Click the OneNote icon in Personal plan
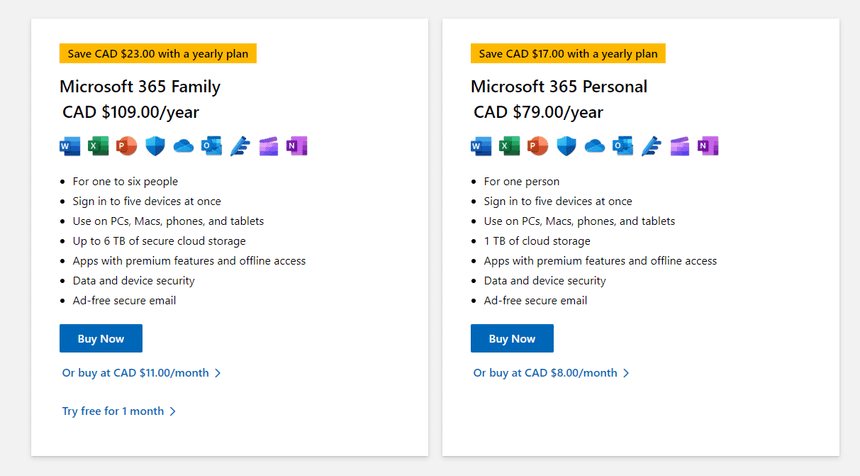This screenshot has width=860, height=476. tap(708, 146)
